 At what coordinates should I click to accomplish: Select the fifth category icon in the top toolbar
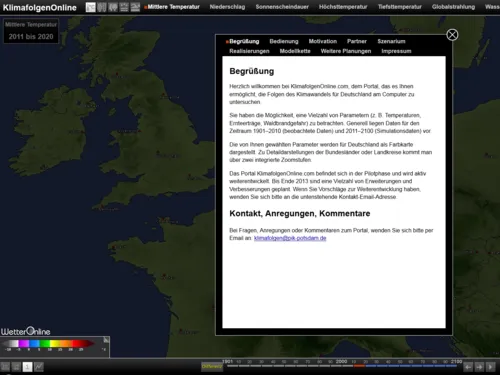click(135, 7)
